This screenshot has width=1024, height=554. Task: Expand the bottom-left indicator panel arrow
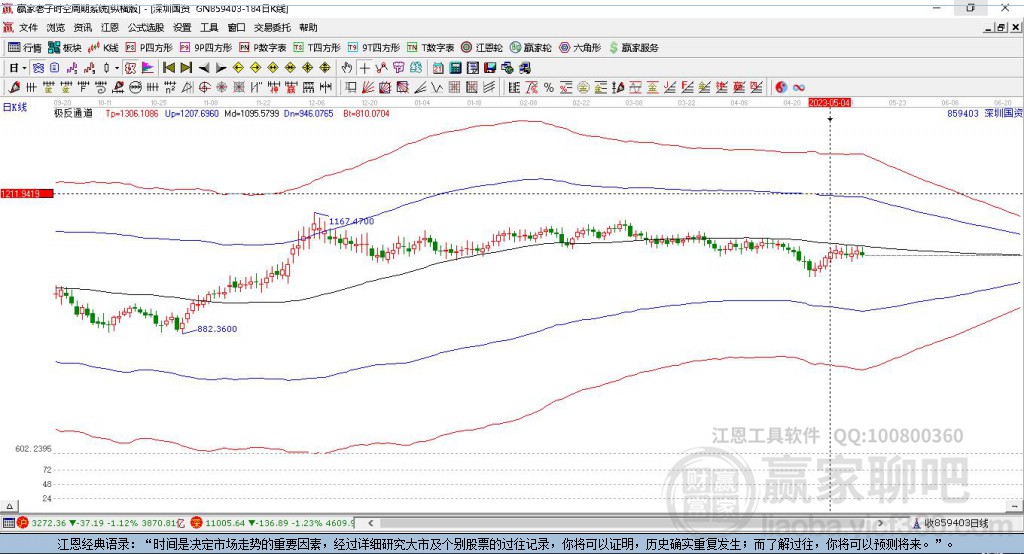click(9, 506)
